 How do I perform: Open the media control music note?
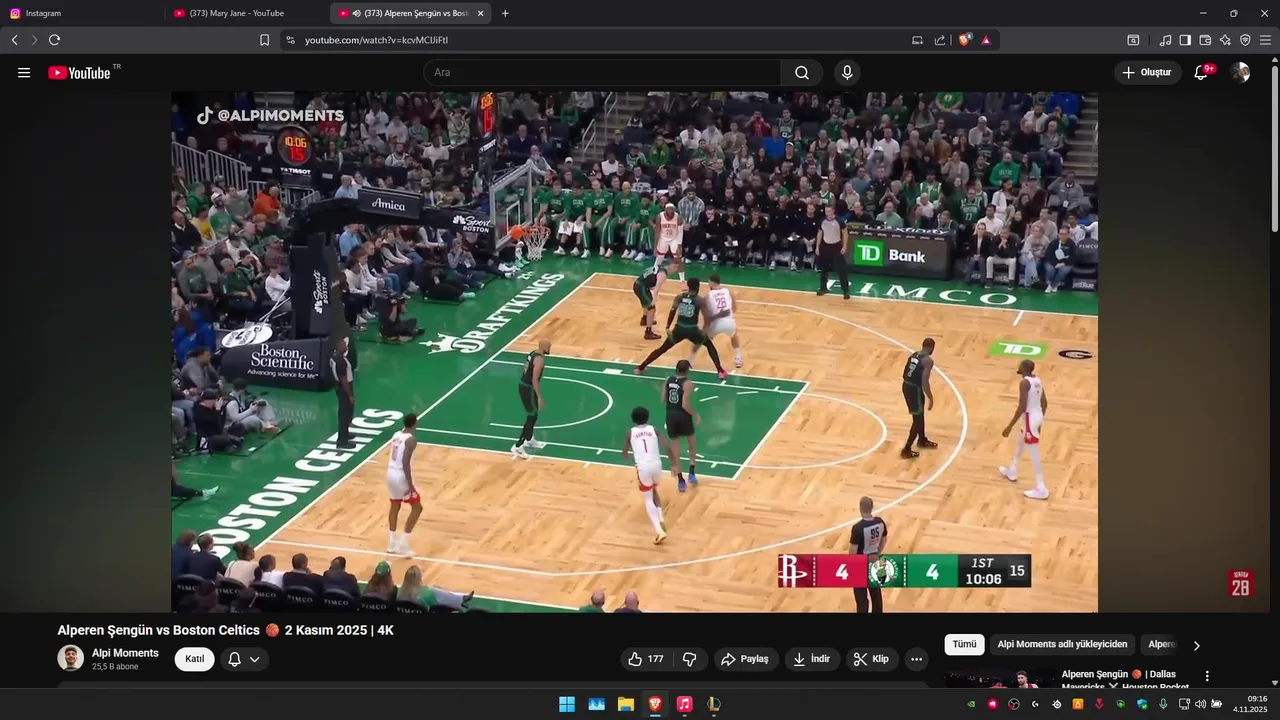coord(1165,40)
